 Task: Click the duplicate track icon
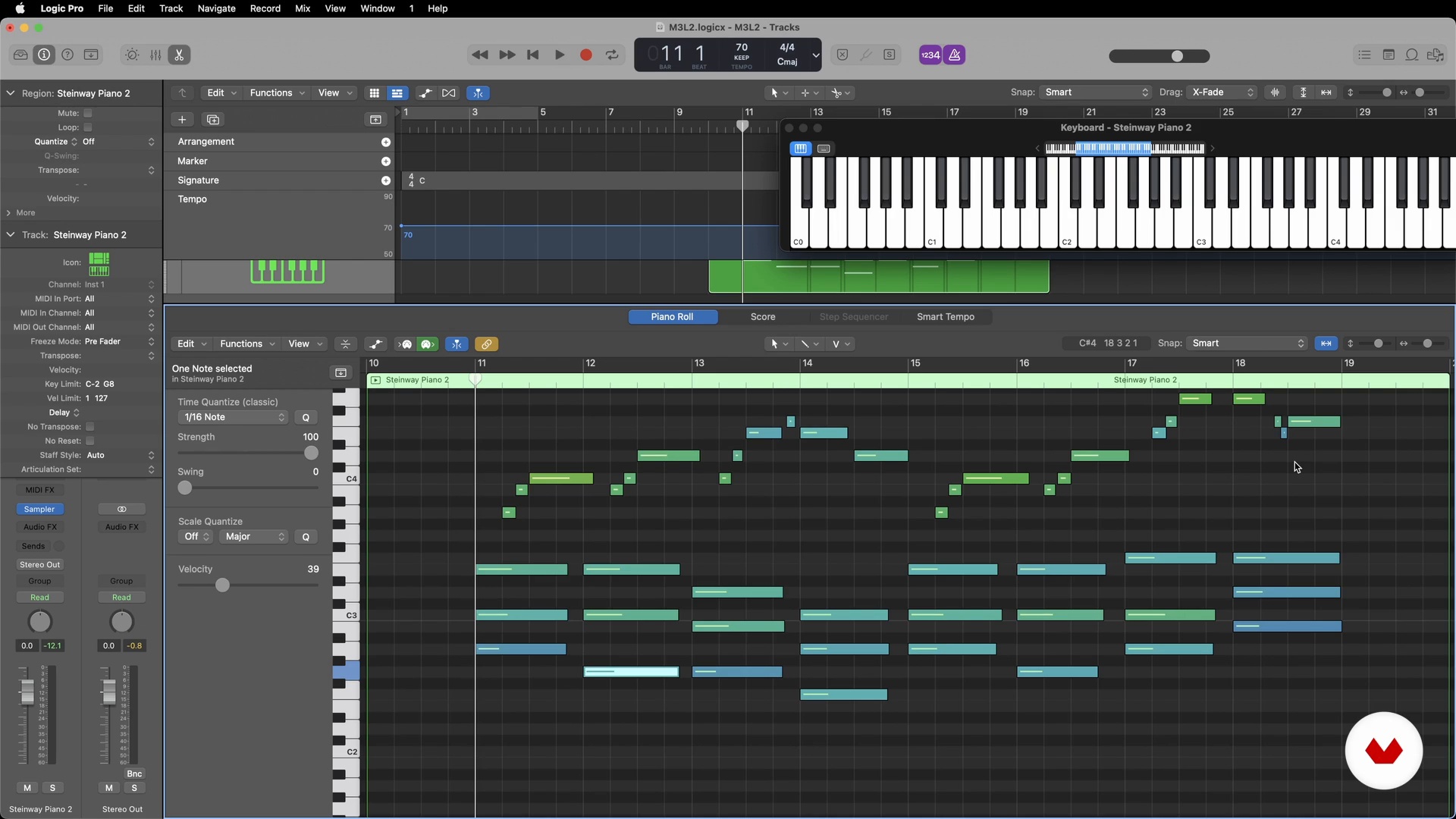[213, 120]
